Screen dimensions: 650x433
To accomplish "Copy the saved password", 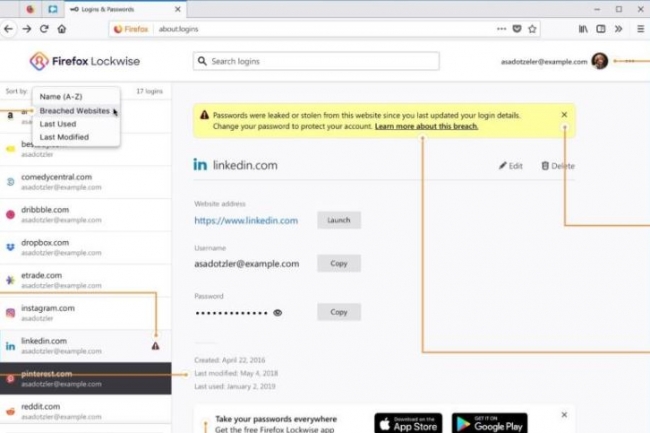I will [x=339, y=312].
